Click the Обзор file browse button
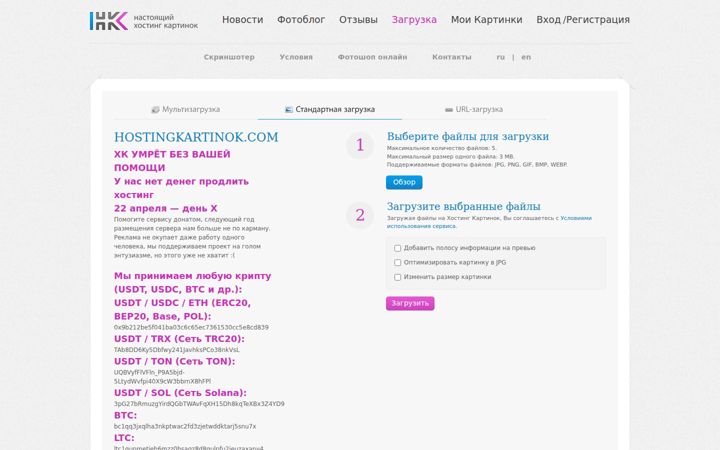This screenshot has height=450, width=720. (x=404, y=182)
